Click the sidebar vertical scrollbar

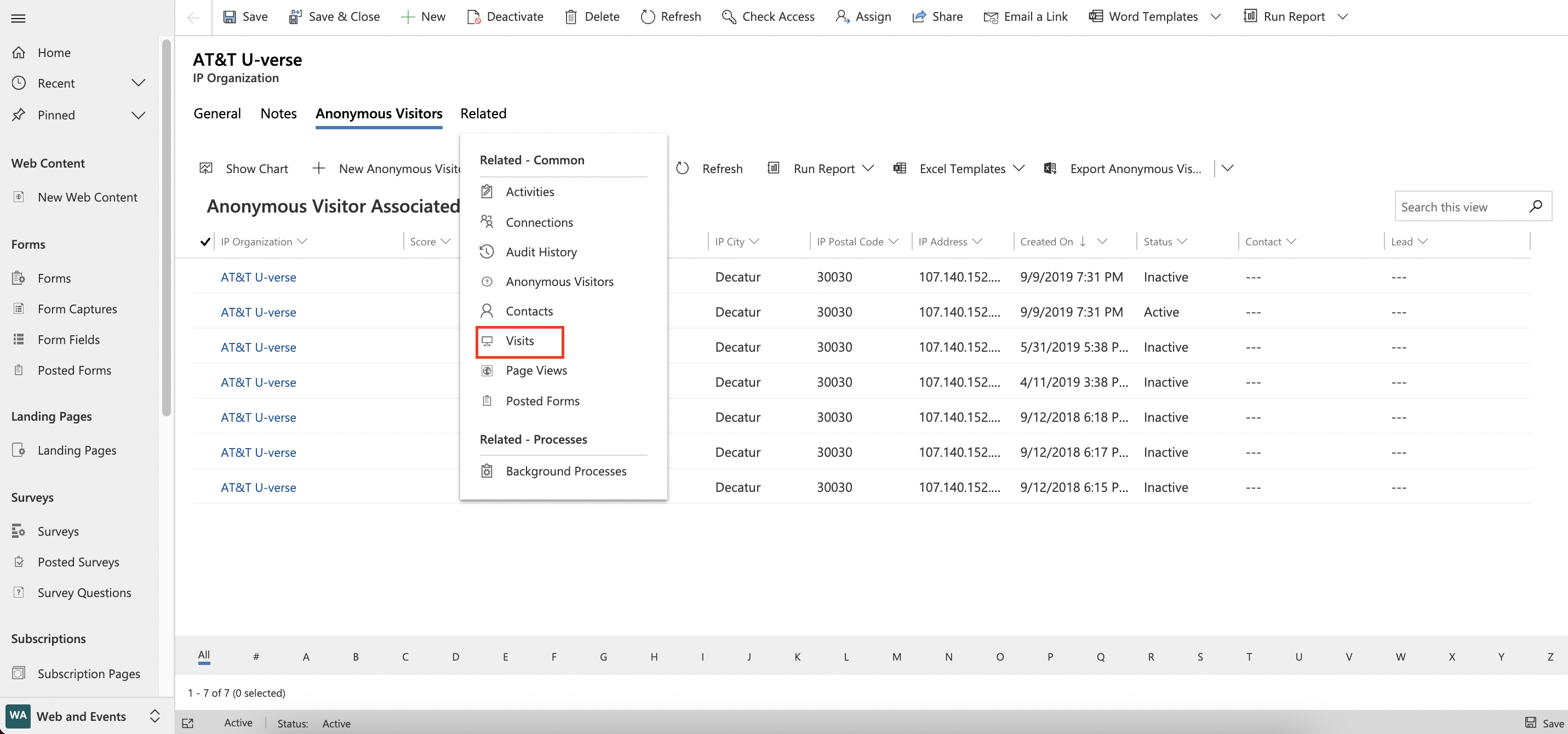click(166, 228)
